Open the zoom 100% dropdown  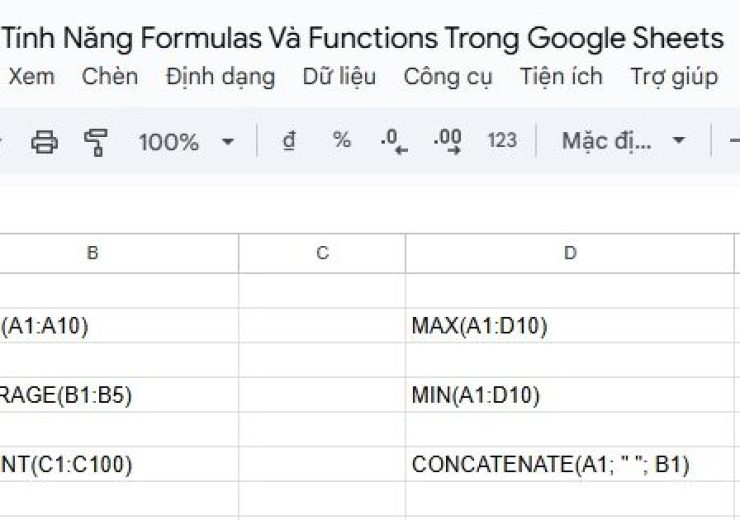(185, 141)
